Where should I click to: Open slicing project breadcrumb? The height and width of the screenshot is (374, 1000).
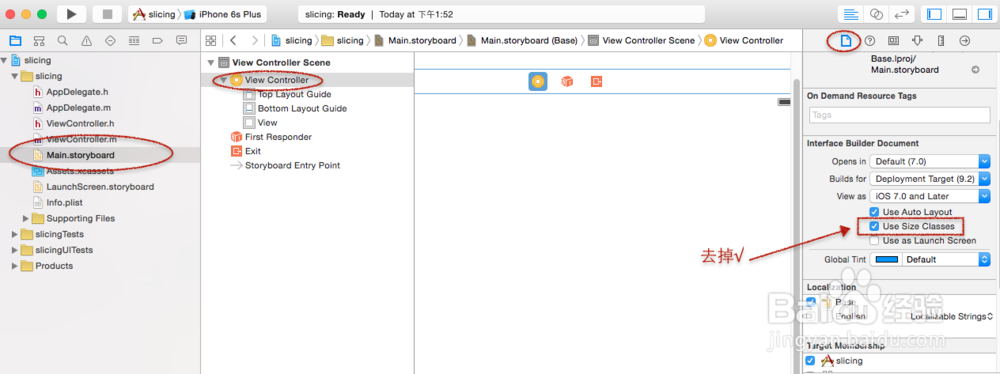[292, 40]
